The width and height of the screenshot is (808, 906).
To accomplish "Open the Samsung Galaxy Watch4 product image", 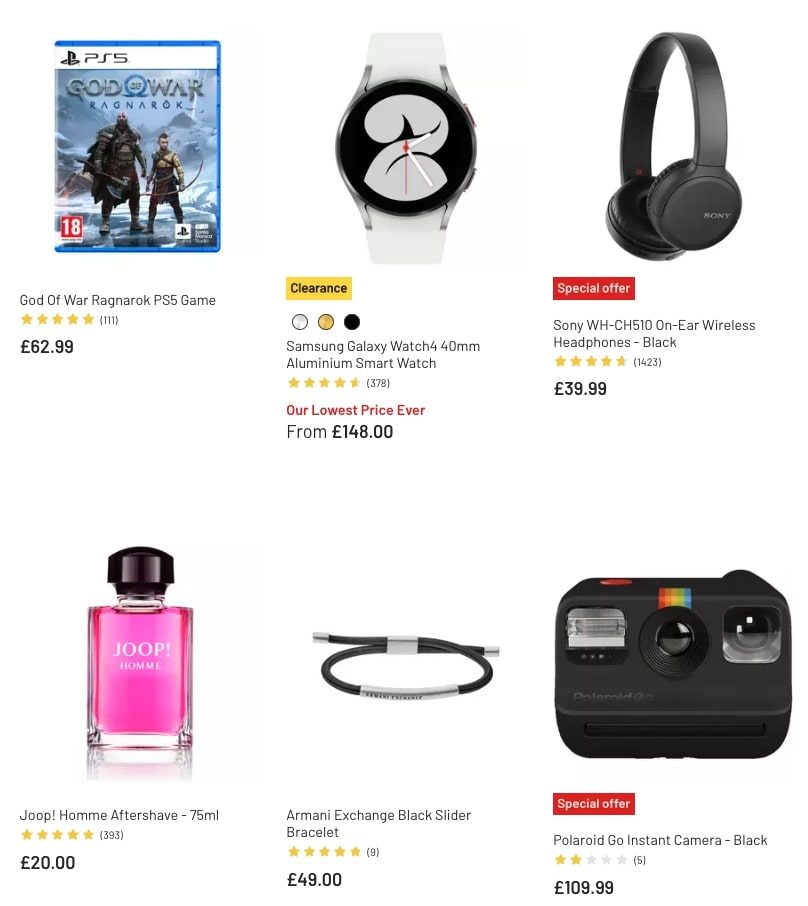I will tap(406, 148).
